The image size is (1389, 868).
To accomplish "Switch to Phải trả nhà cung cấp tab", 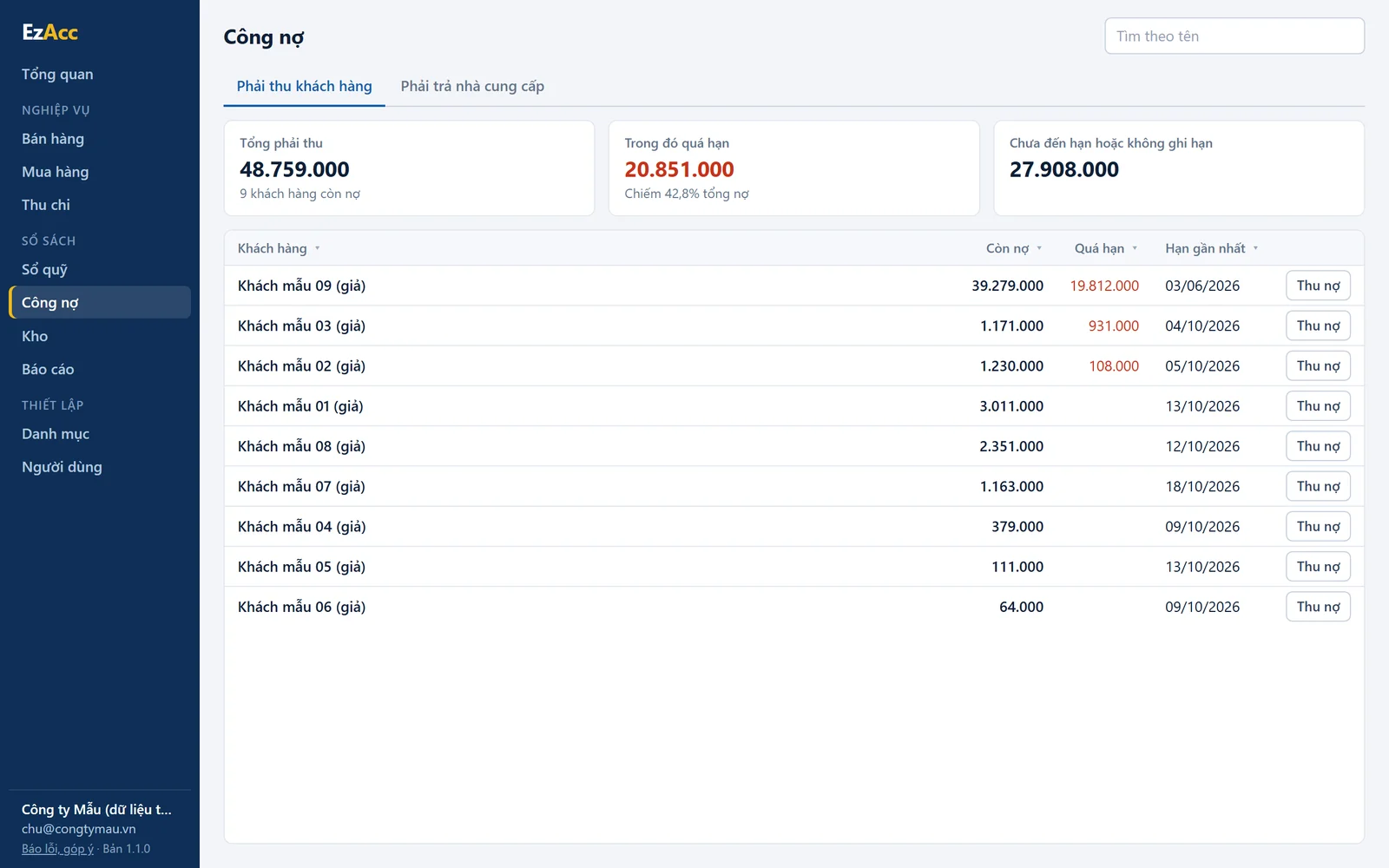I will [x=472, y=86].
